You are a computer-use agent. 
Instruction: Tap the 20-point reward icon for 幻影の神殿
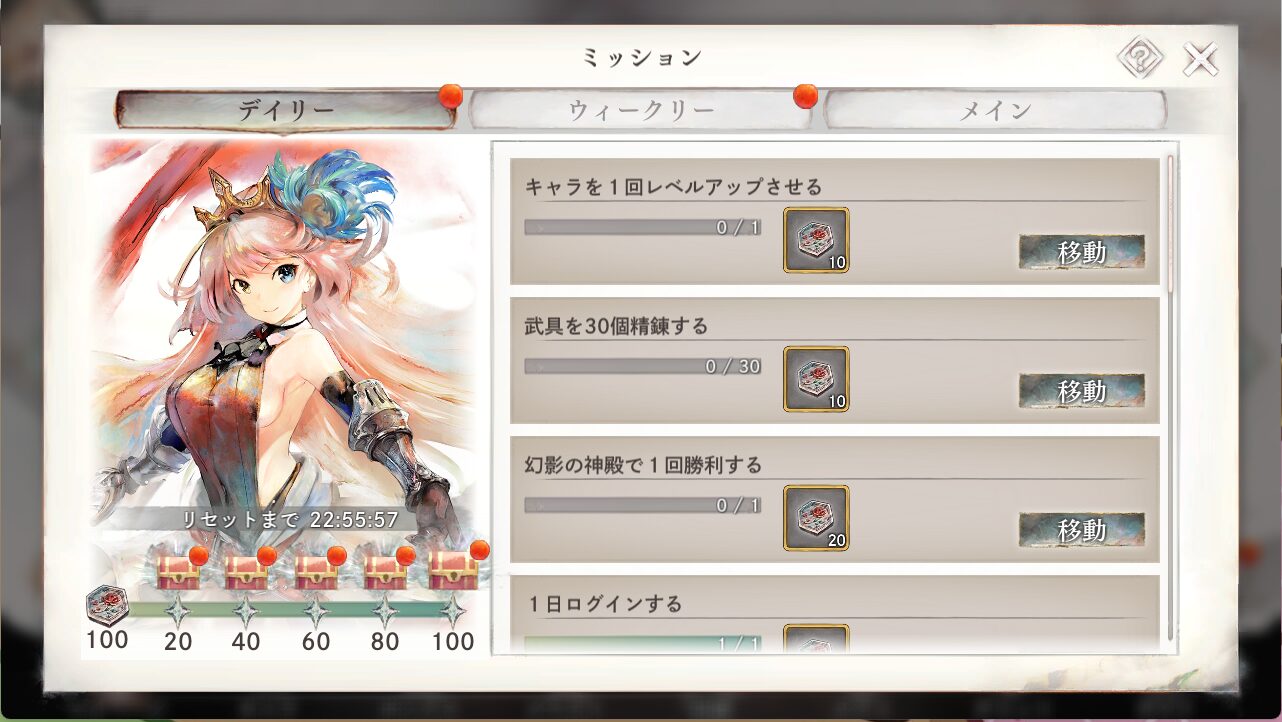pos(816,518)
